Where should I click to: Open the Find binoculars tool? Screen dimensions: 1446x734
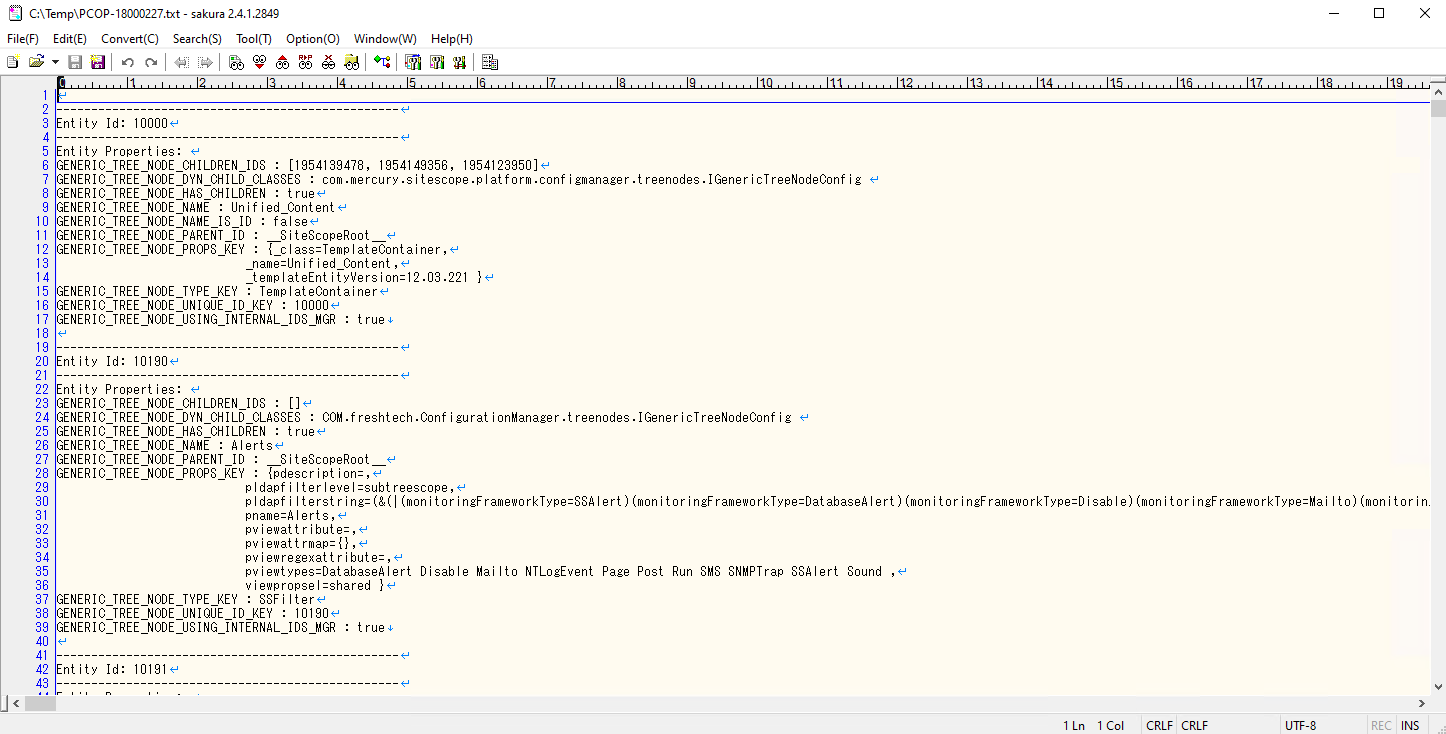[236, 62]
